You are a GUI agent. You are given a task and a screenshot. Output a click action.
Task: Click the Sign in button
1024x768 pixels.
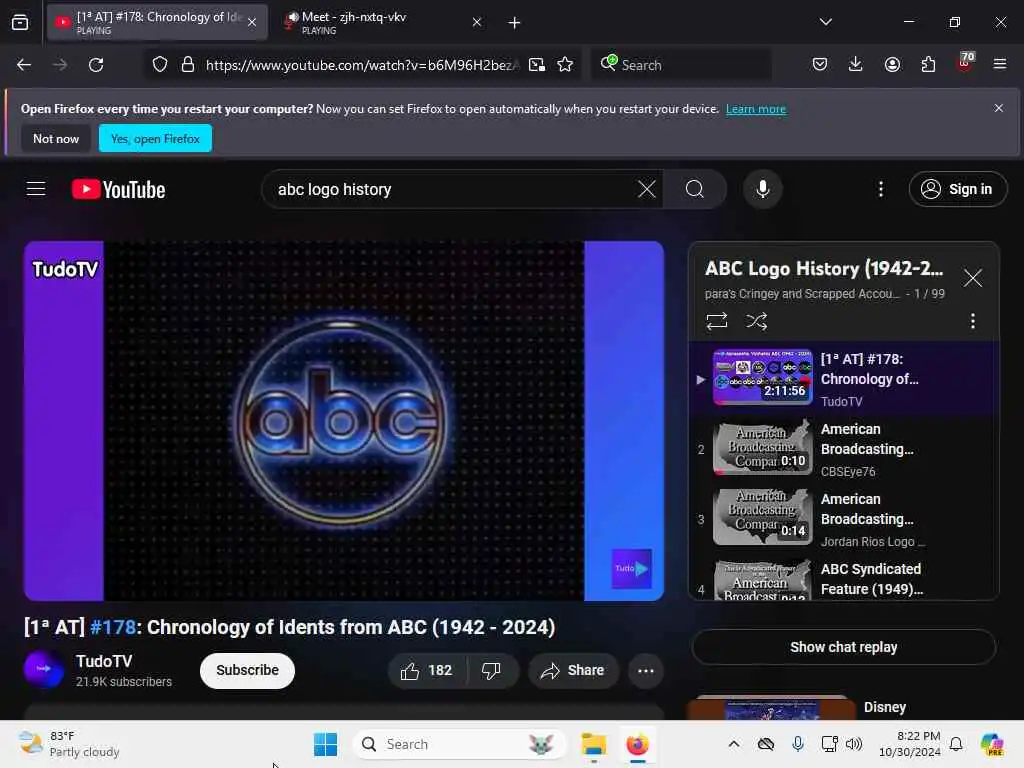958,189
